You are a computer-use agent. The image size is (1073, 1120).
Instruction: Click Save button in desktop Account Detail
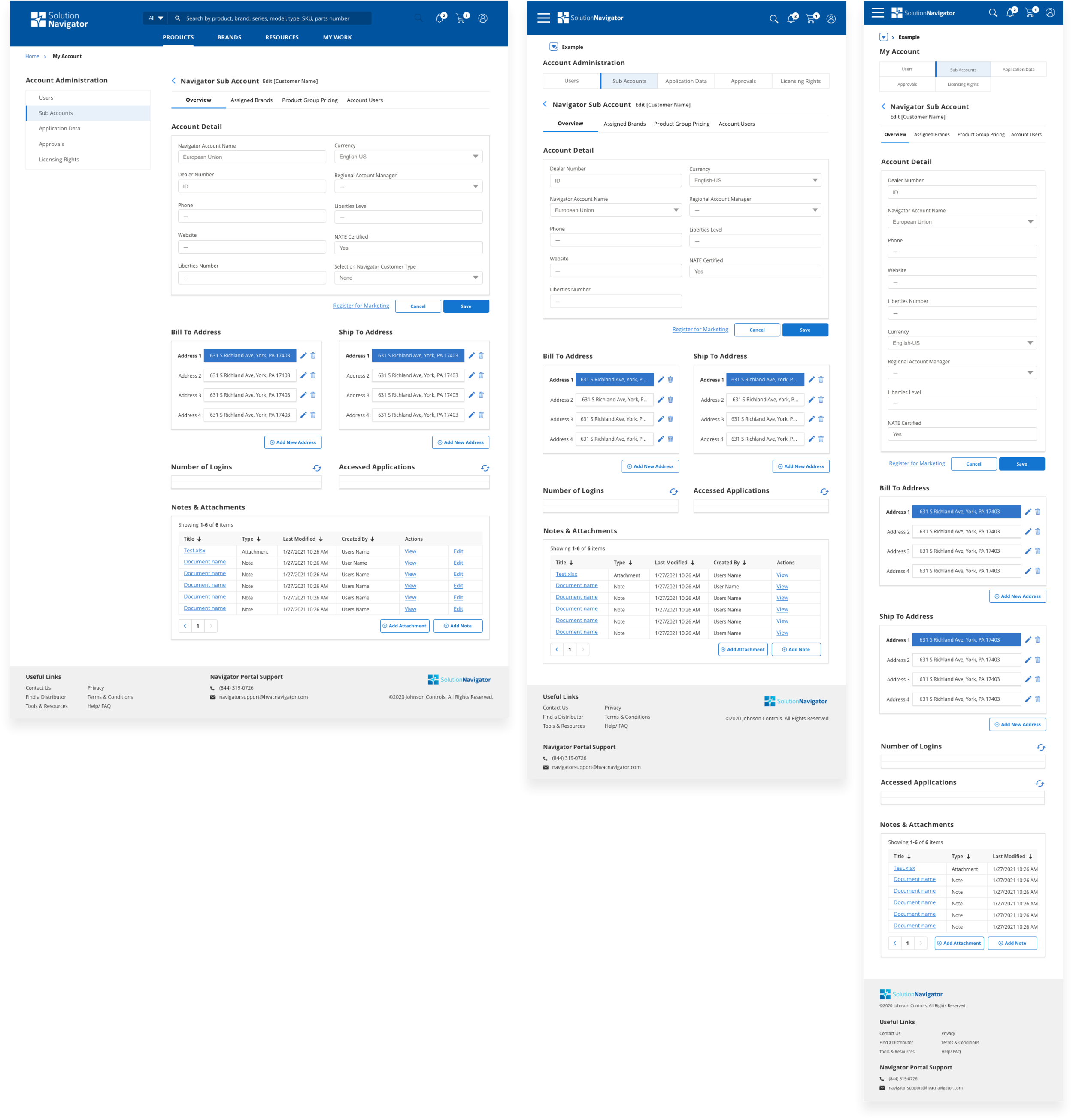pyautogui.click(x=466, y=306)
